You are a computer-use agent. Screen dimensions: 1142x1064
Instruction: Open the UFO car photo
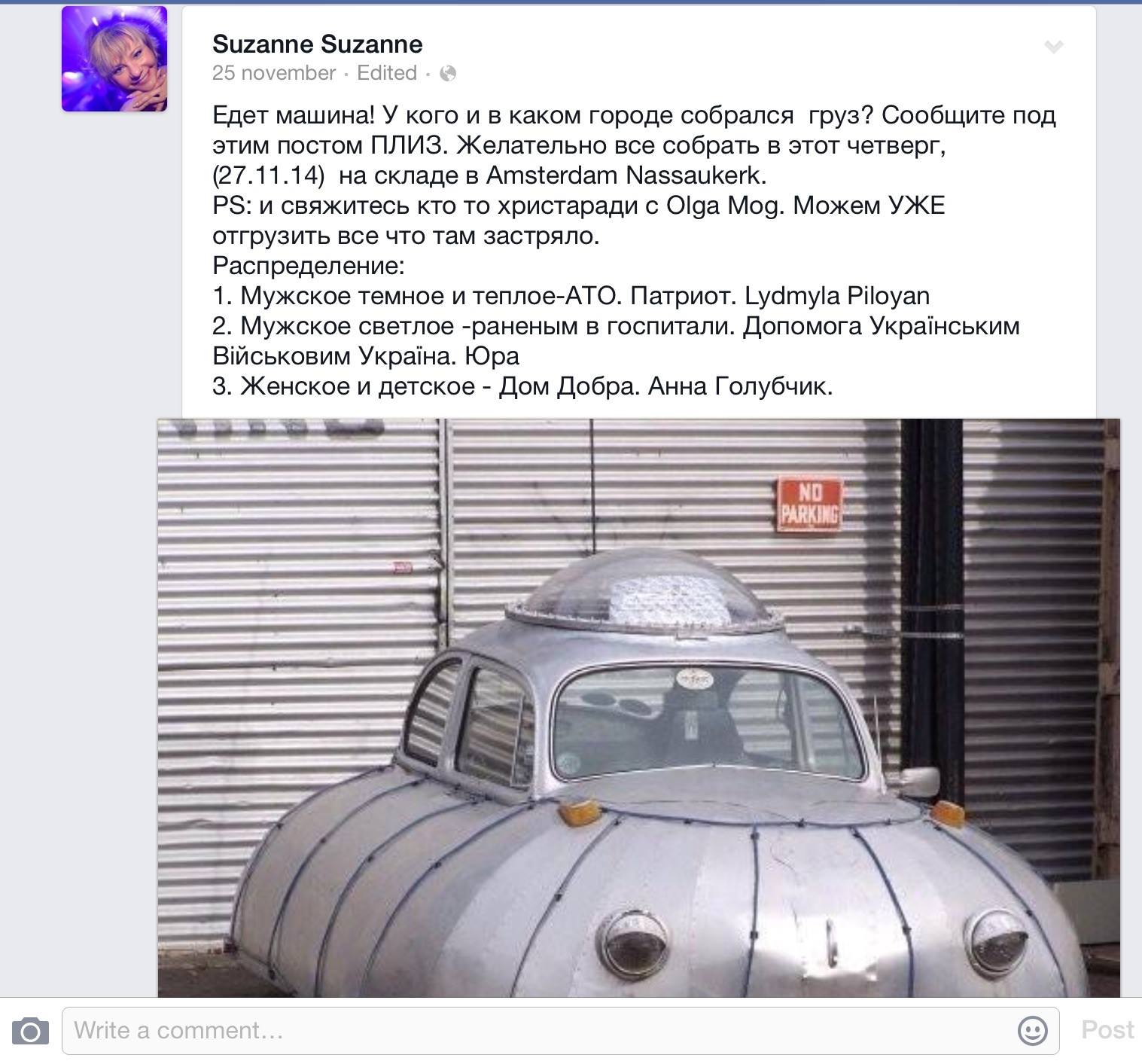coord(638,708)
